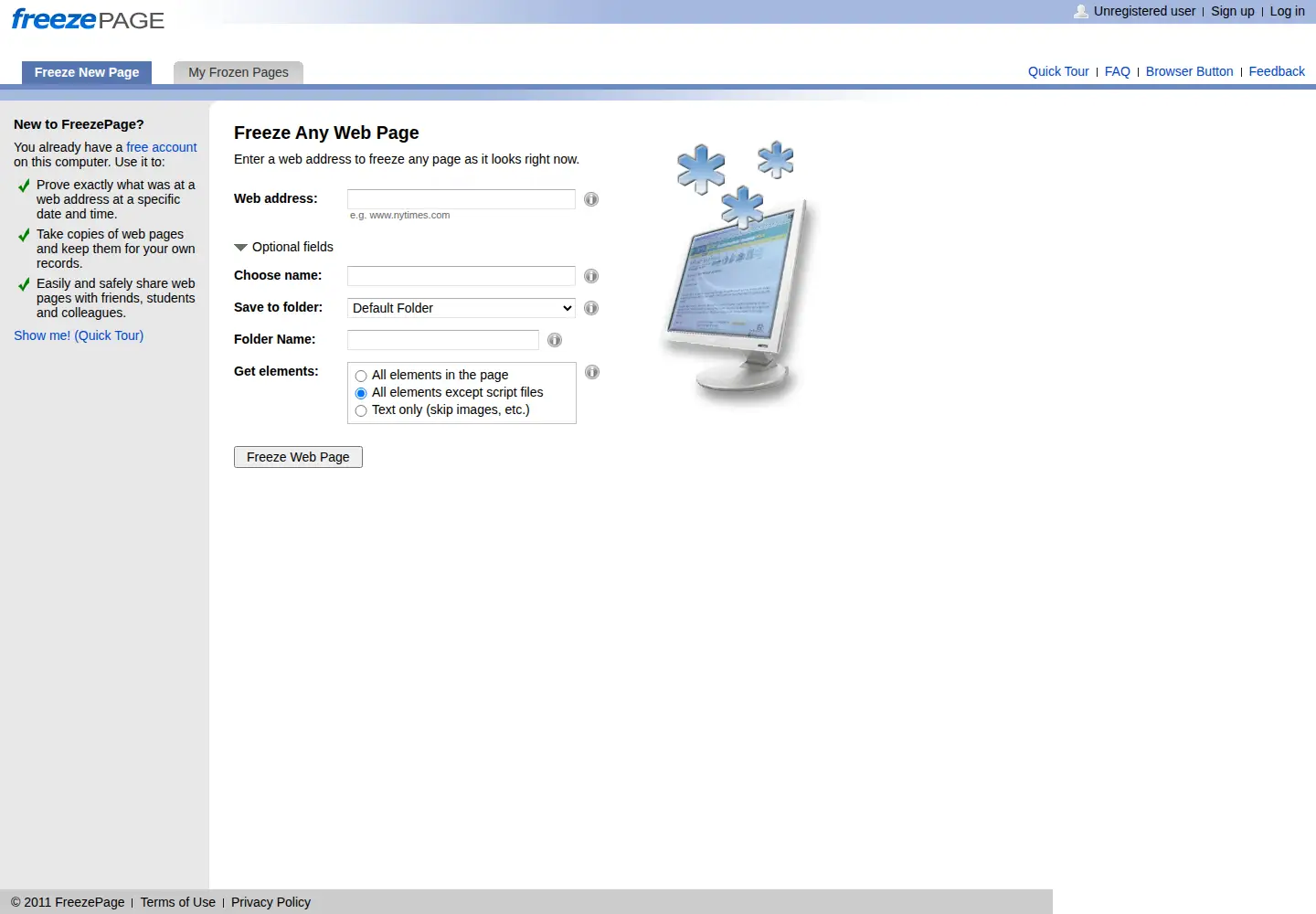Follow the free account link
This screenshot has width=1316, height=914.
tap(161, 147)
